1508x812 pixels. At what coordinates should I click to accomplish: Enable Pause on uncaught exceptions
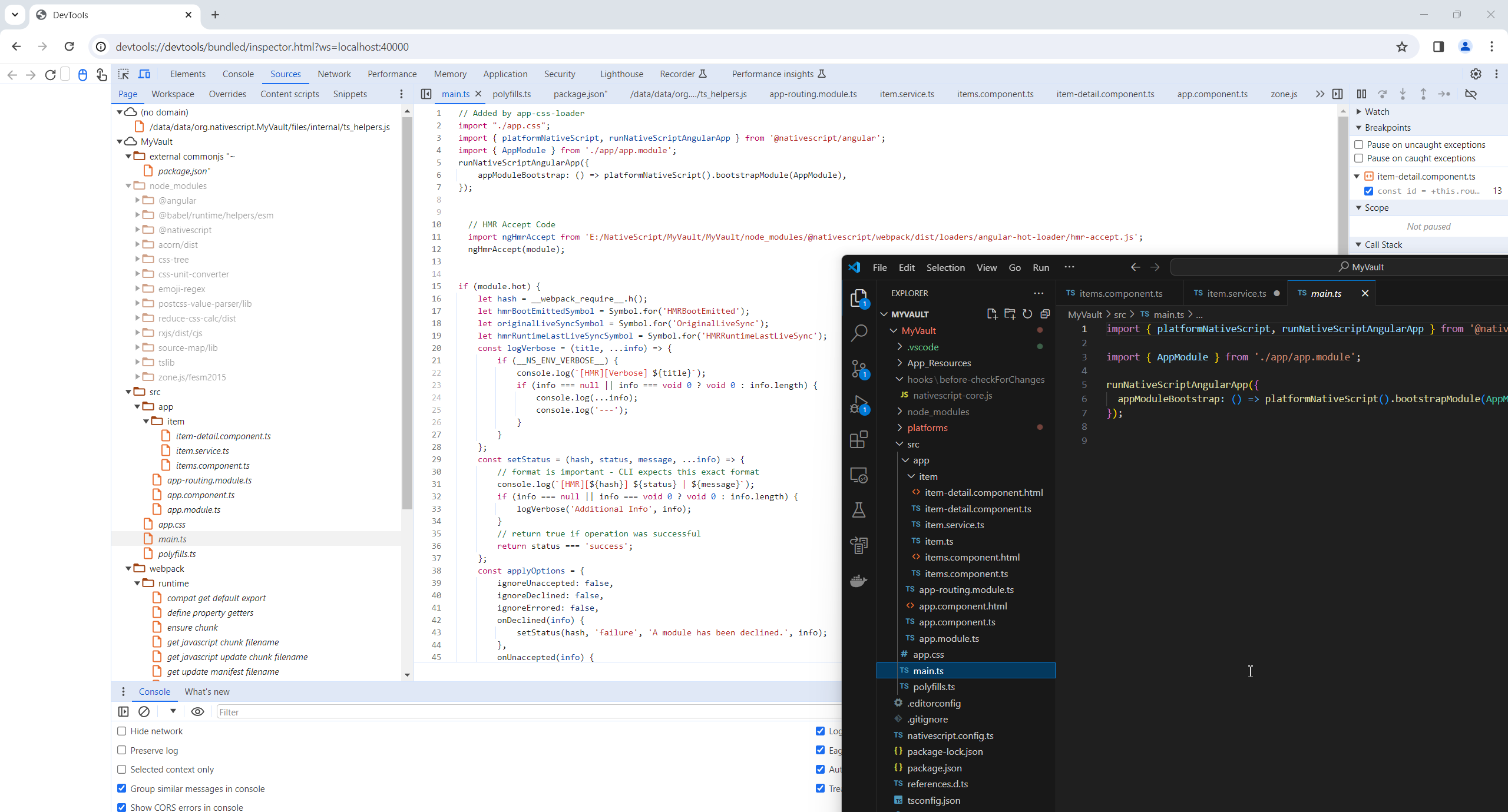pyautogui.click(x=1359, y=145)
